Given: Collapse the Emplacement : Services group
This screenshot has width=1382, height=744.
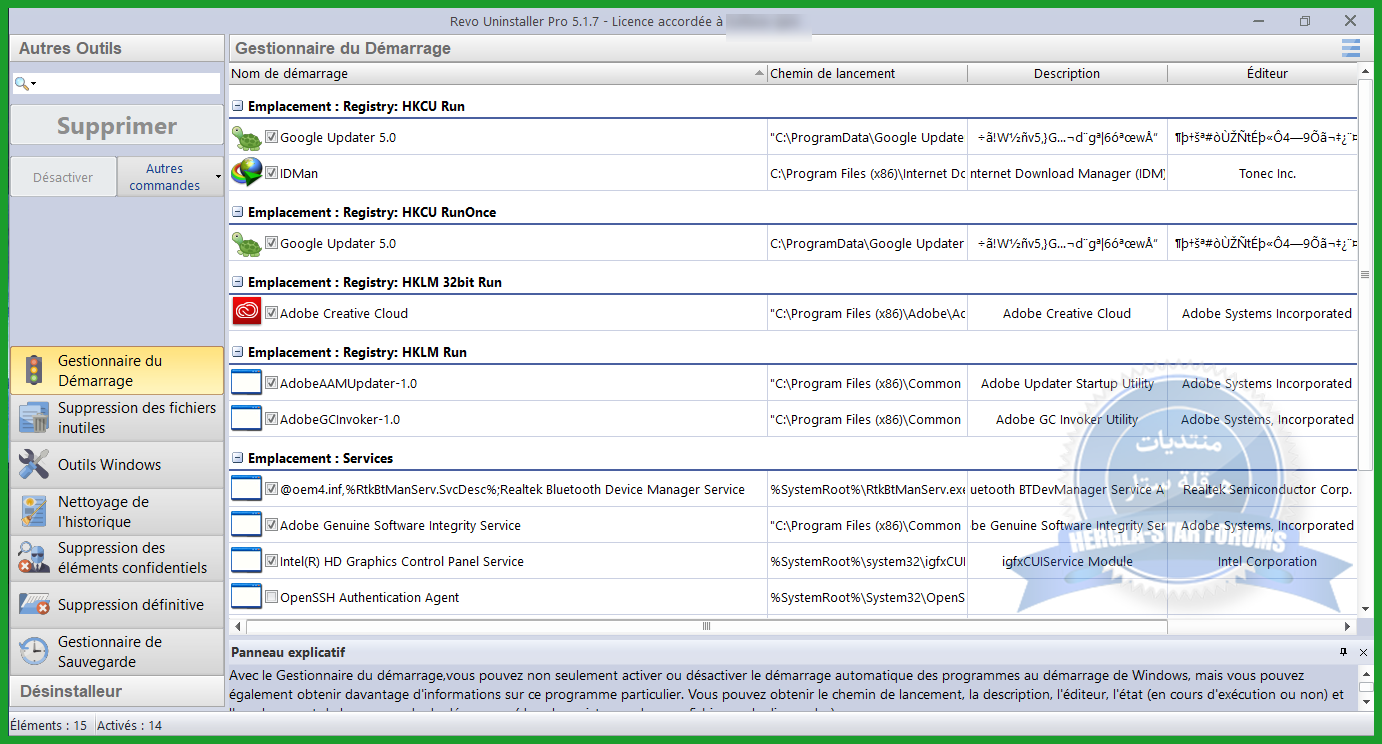Looking at the screenshot, I should [x=238, y=459].
